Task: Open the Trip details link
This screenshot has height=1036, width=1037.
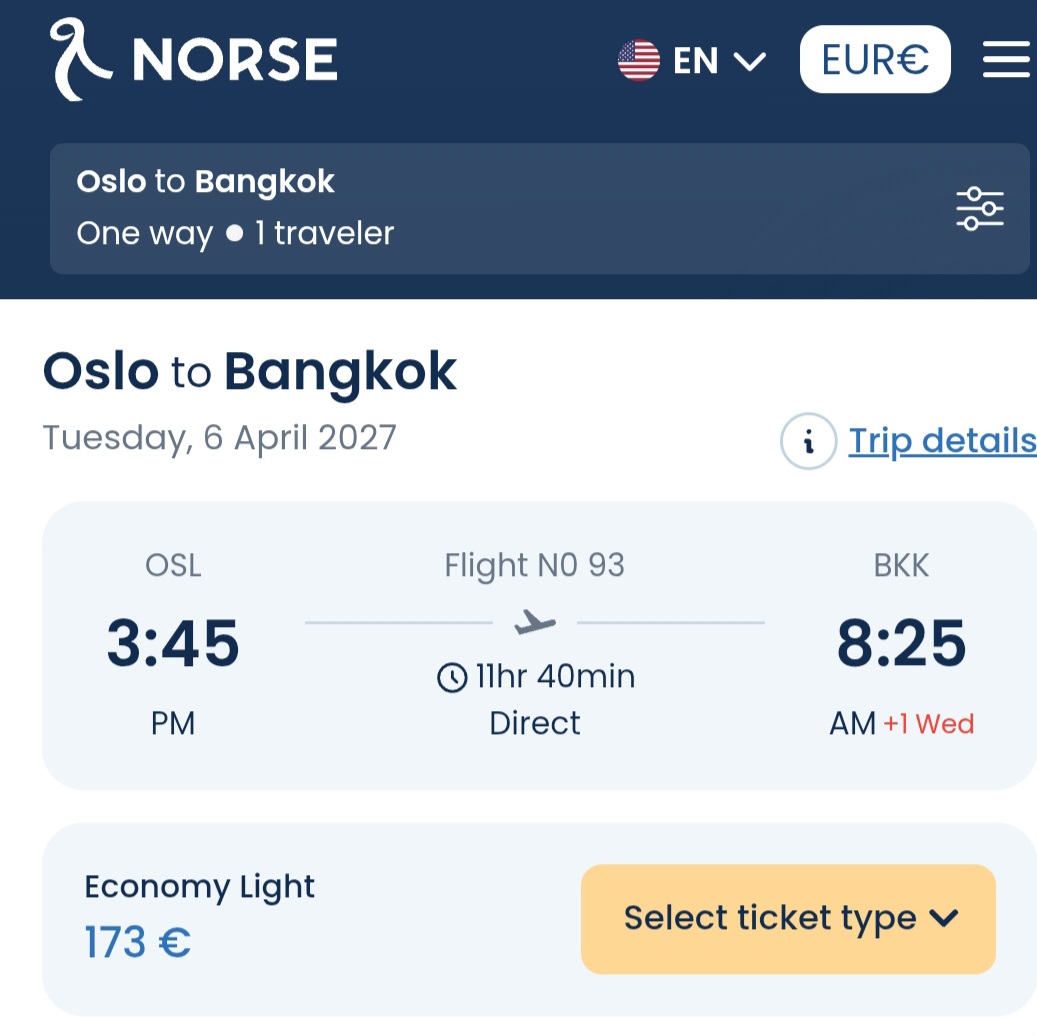Action: [942, 441]
